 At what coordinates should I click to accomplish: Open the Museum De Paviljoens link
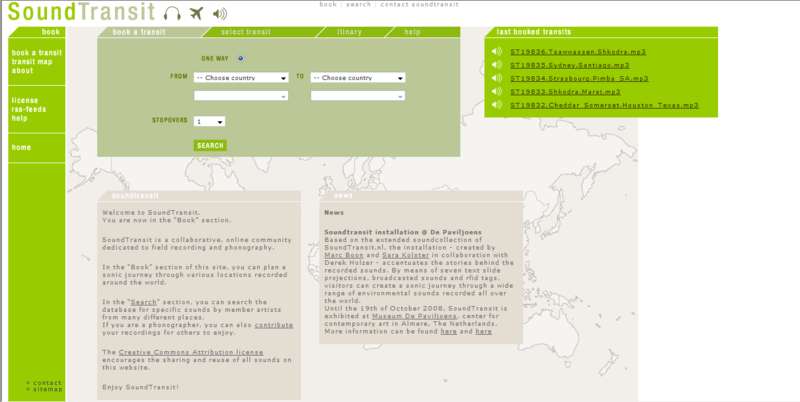(414, 316)
